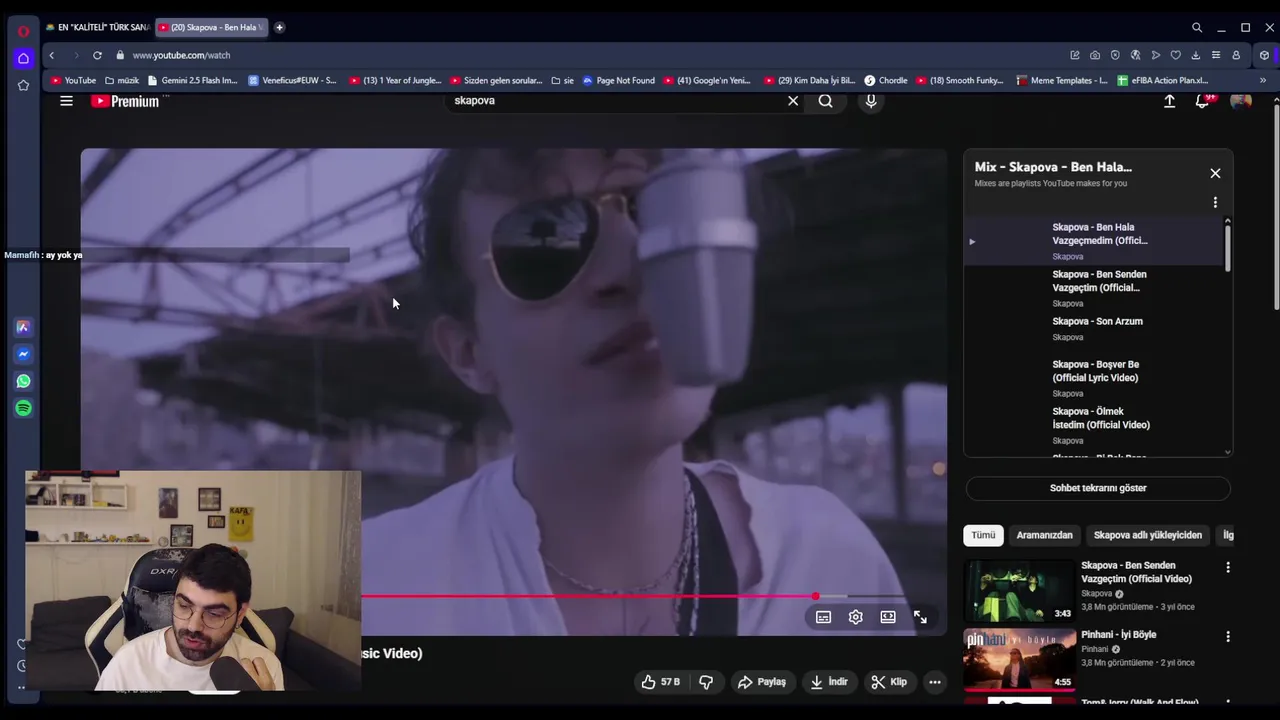Open options for Skapova - Ben Senden Vazgeçtim recommendation
The image size is (1280, 720).
1228,567
